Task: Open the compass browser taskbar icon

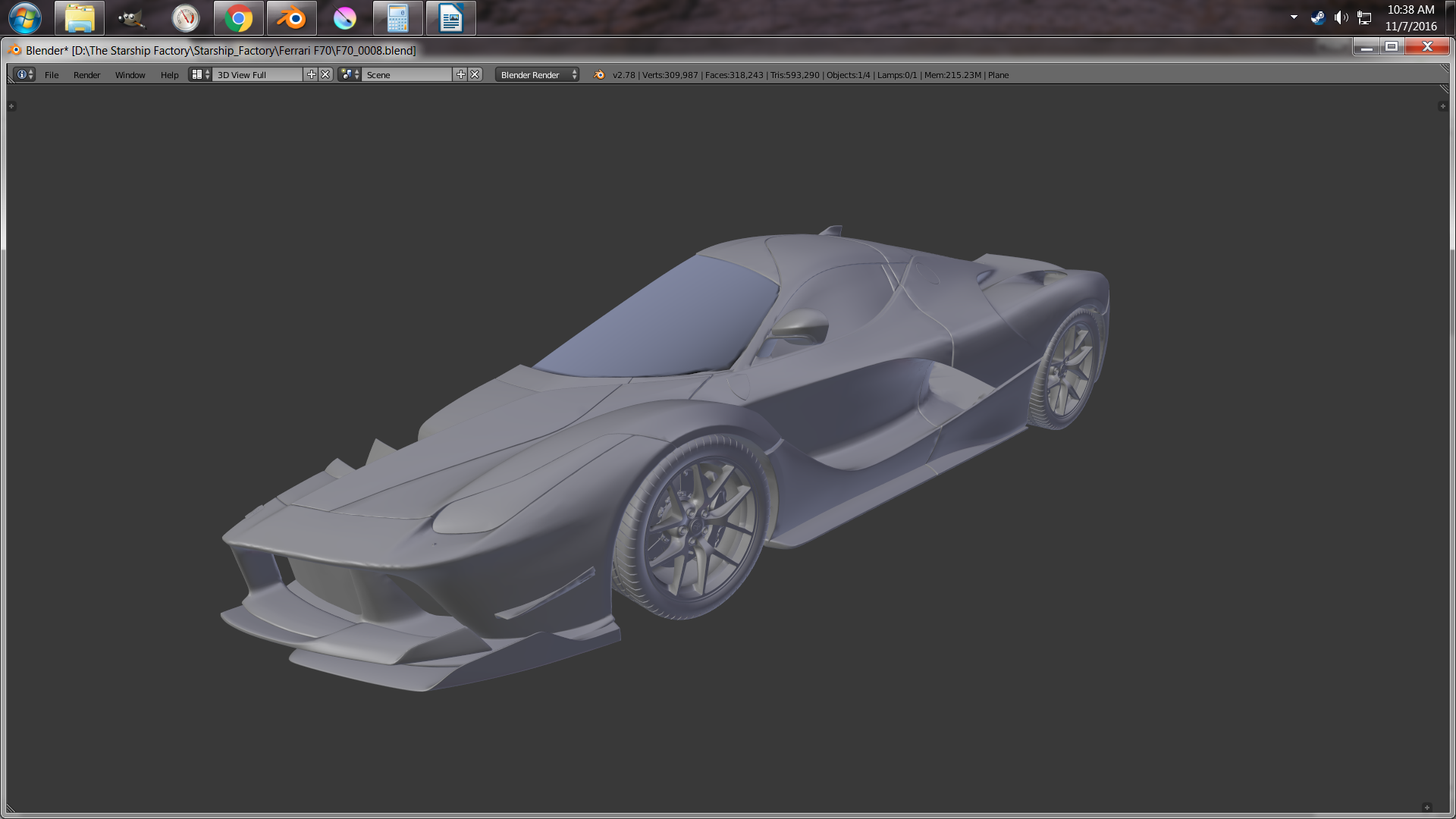Action: point(185,18)
